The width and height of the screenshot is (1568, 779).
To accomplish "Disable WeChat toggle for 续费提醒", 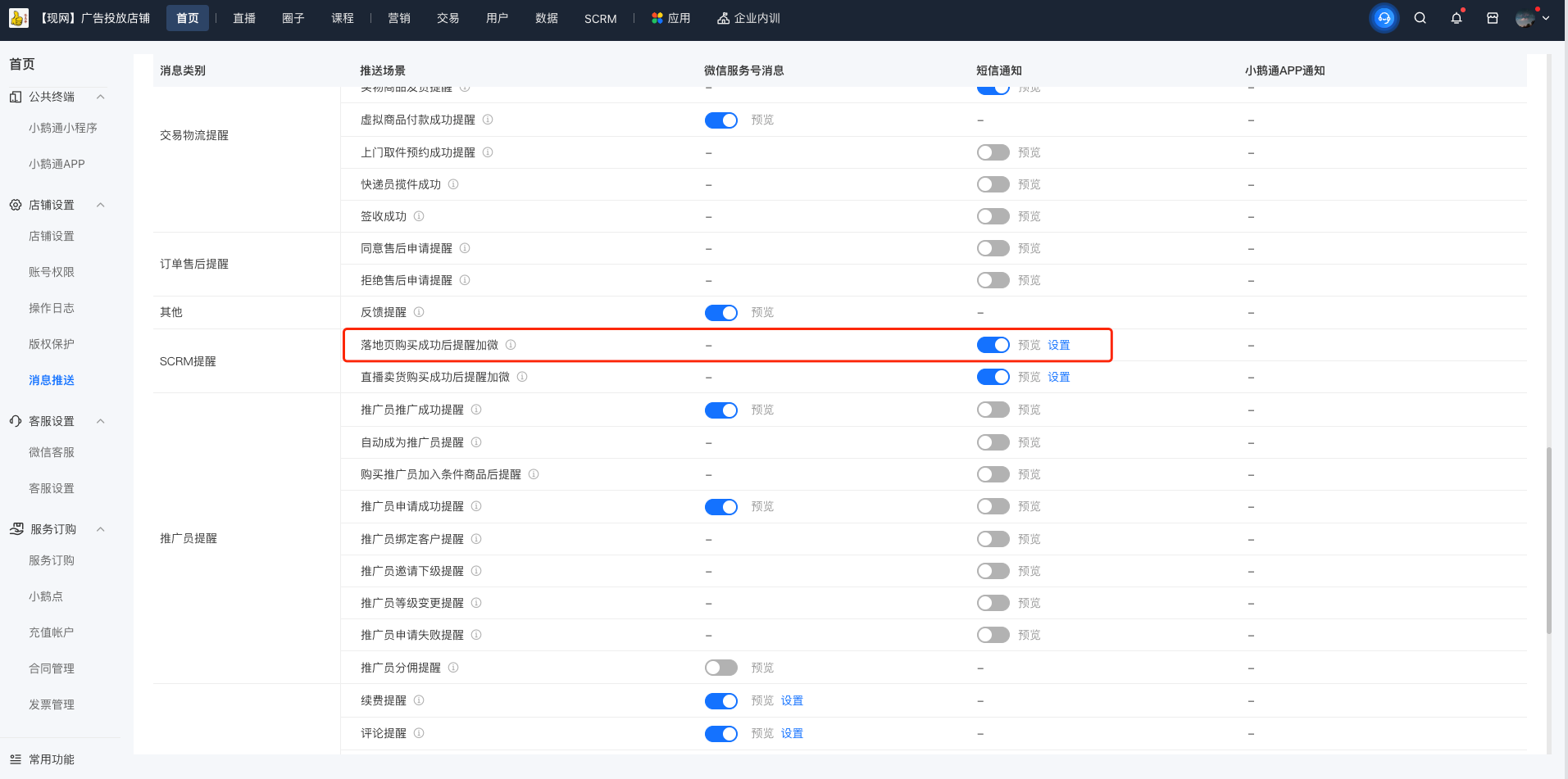I will pyautogui.click(x=721, y=701).
